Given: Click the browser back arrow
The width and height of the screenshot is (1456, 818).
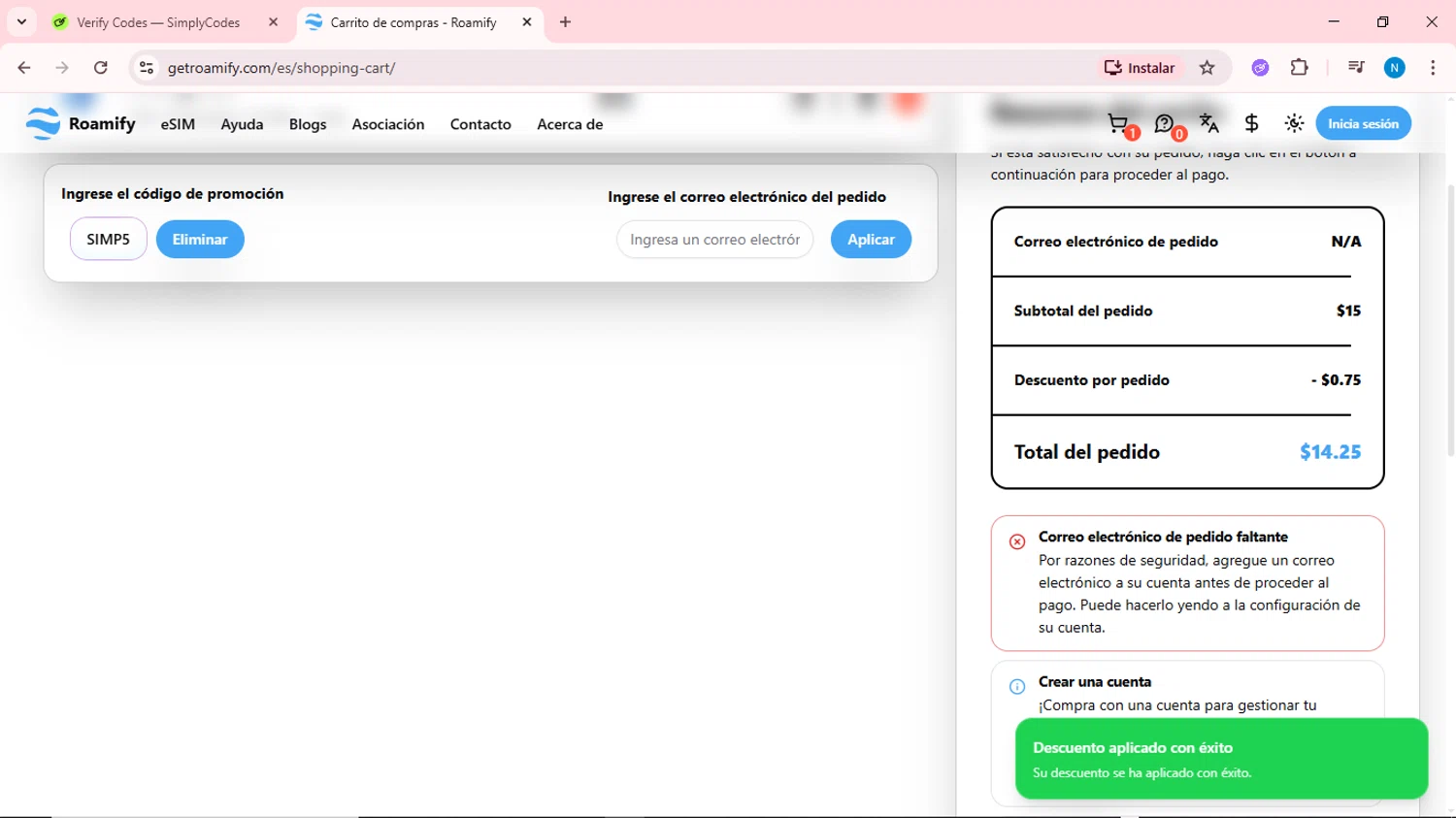Looking at the screenshot, I should [24, 68].
